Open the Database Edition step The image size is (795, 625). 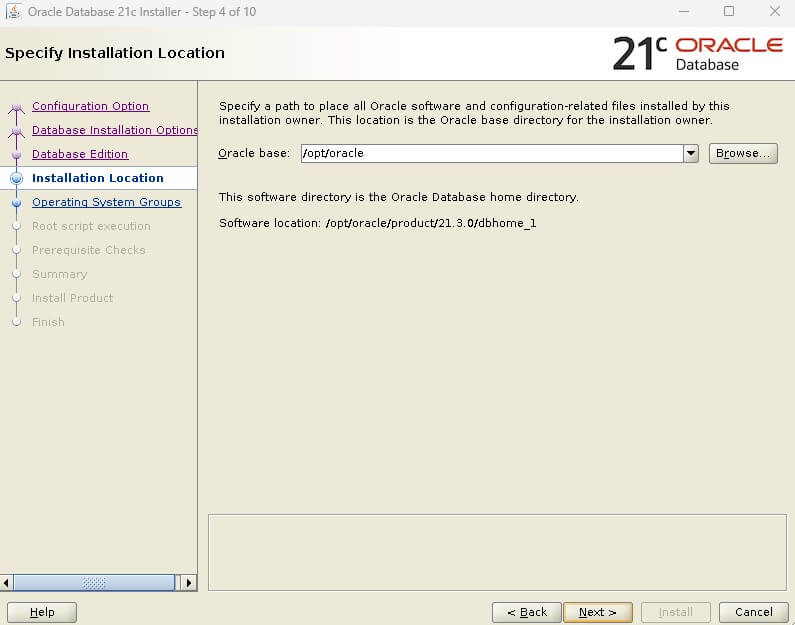[80, 154]
